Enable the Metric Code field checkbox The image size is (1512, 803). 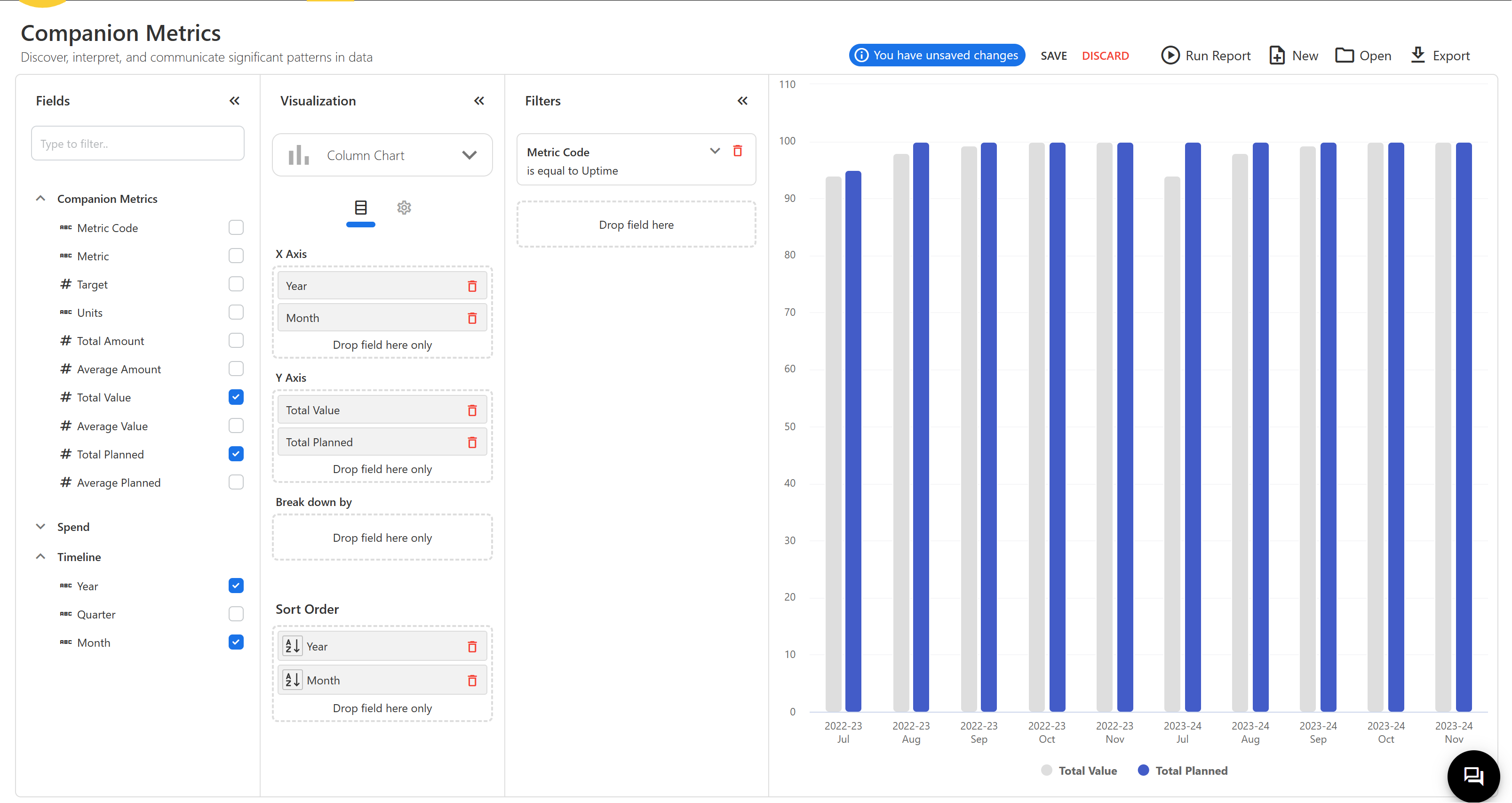click(x=236, y=227)
